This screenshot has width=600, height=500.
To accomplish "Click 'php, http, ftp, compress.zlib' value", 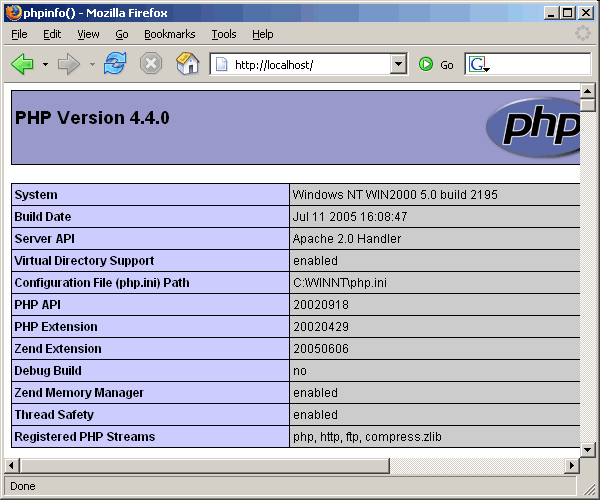I will (x=367, y=436).
